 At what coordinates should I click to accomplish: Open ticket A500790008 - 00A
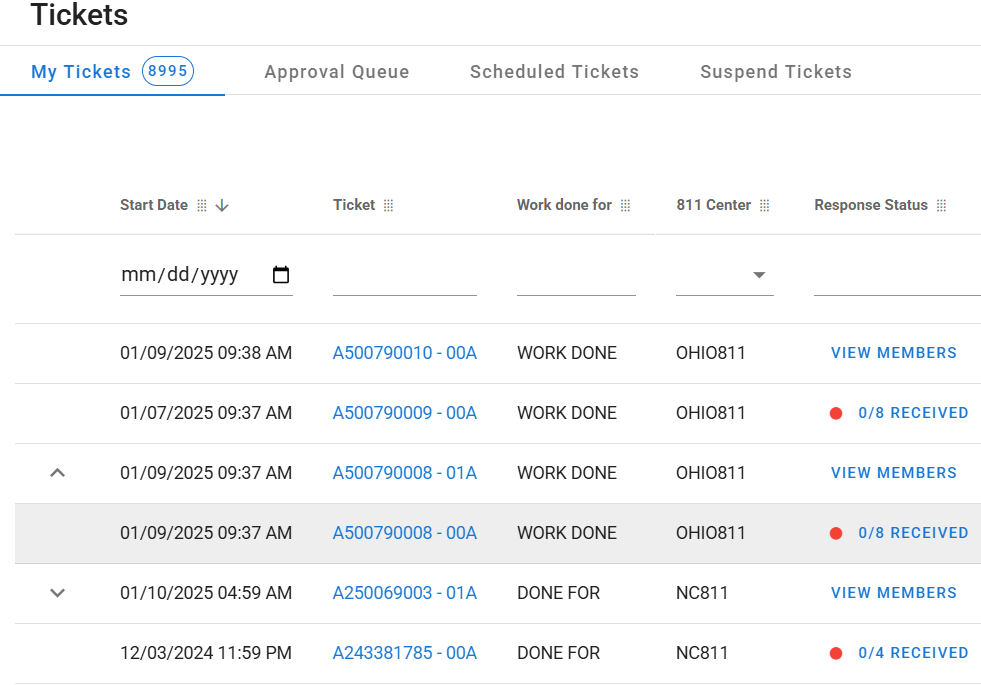405,534
